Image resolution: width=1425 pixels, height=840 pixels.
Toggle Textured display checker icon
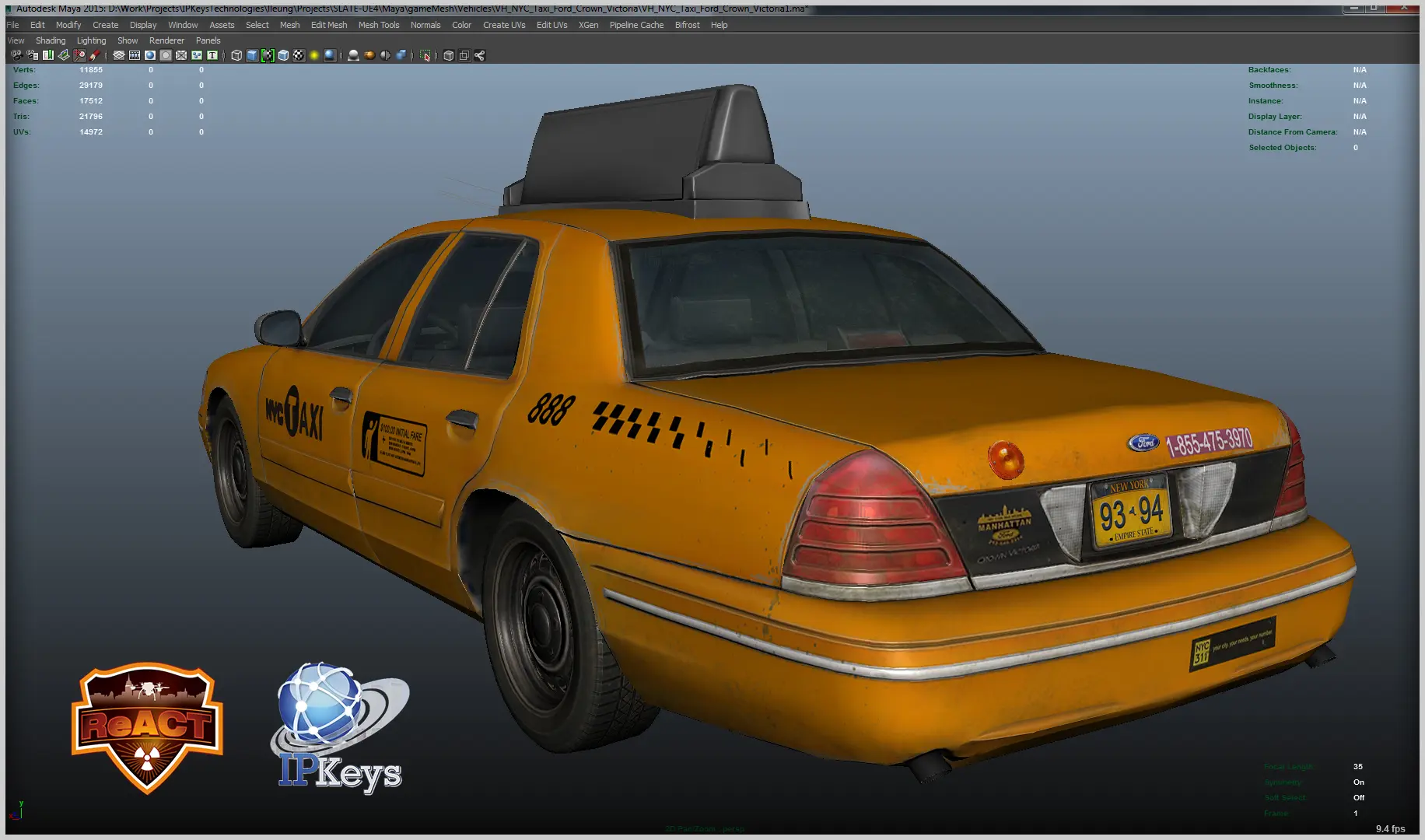point(299,55)
